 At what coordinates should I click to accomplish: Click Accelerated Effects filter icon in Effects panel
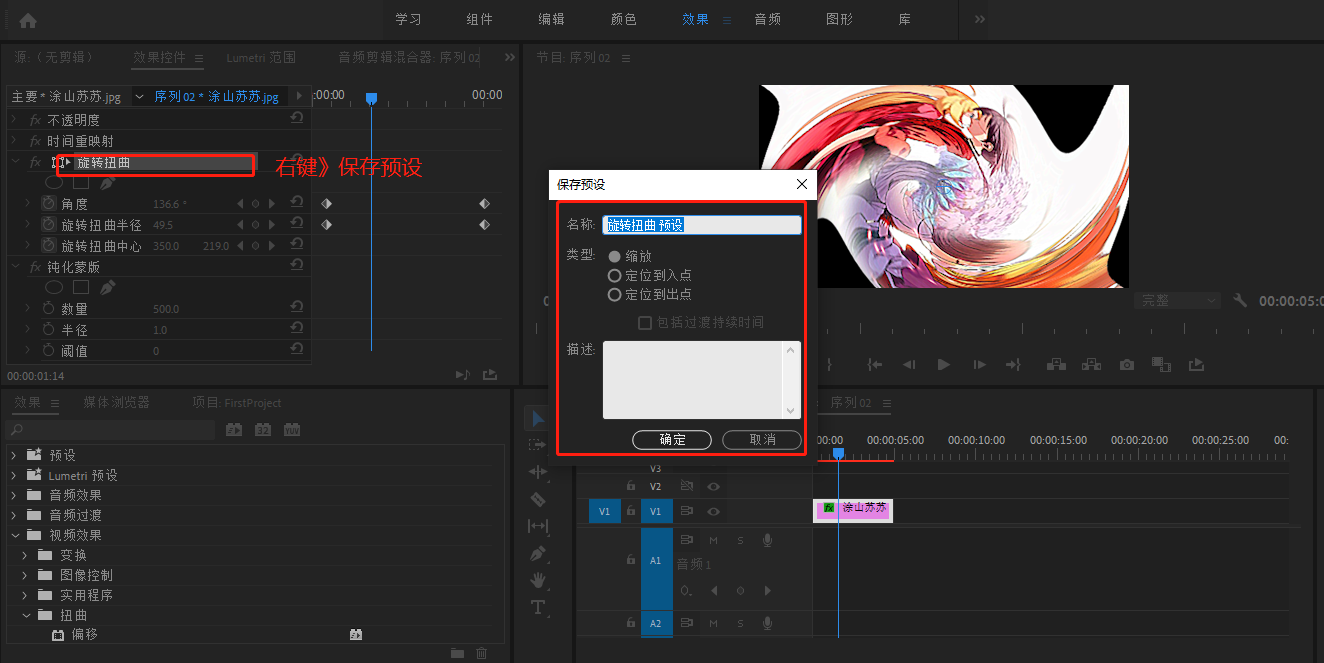[234, 429]
